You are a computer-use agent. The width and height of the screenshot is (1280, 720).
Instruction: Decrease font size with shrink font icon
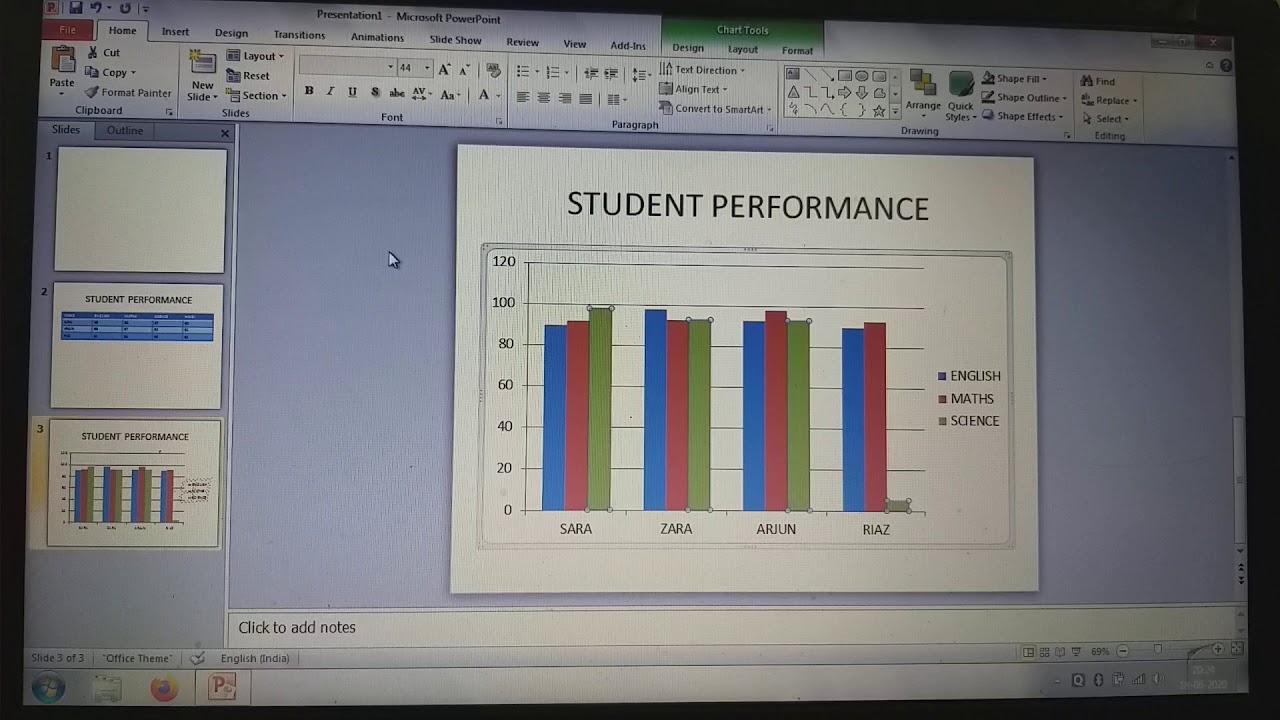pos(464,69)
